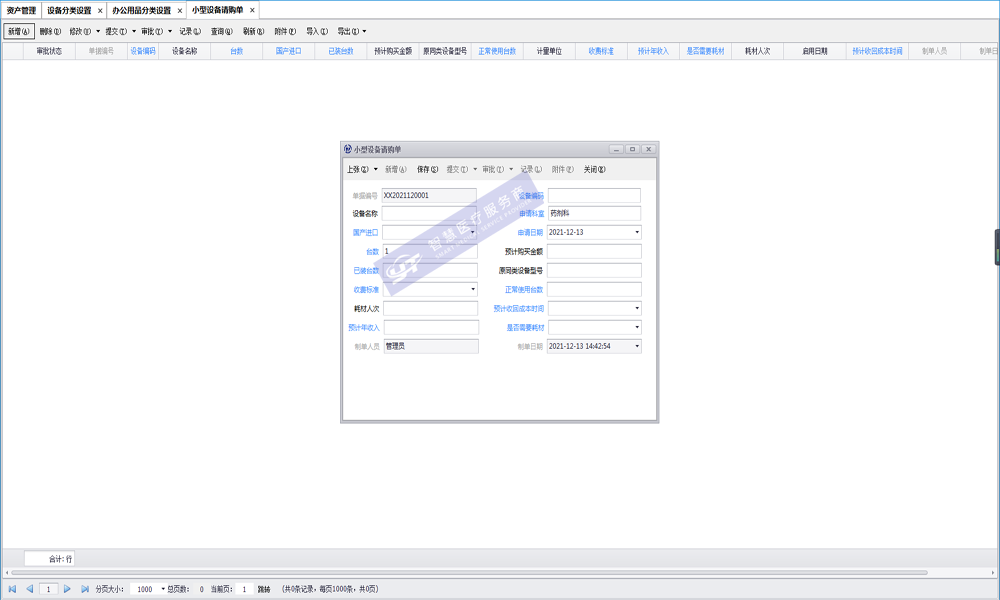1000x600 pixels.
Task: Expand the 是否需要耗材 dropdown
Action: [x=636, y=327]
